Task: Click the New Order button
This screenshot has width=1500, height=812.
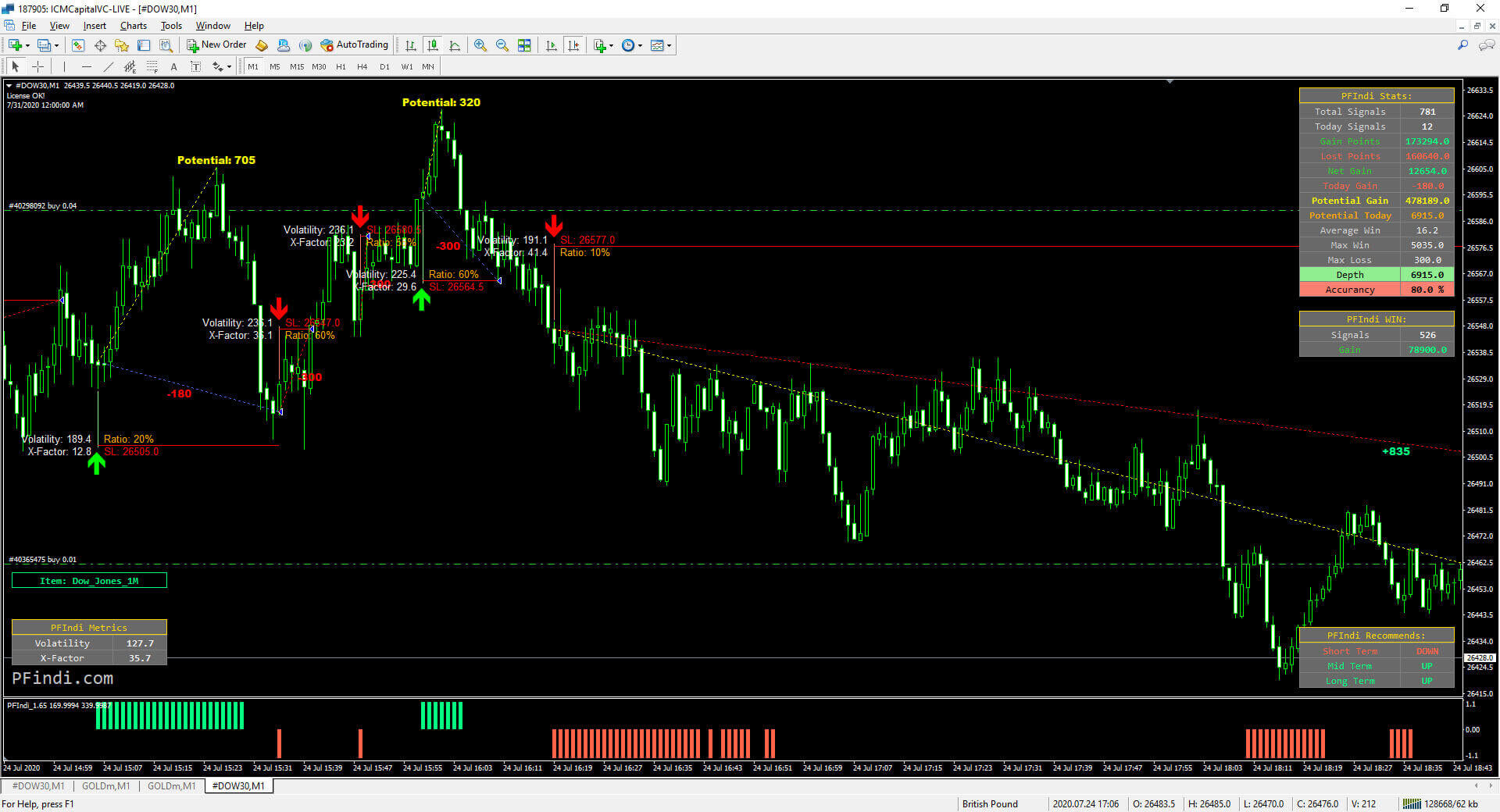Action: pyautogui.click(x=216, y=45)
